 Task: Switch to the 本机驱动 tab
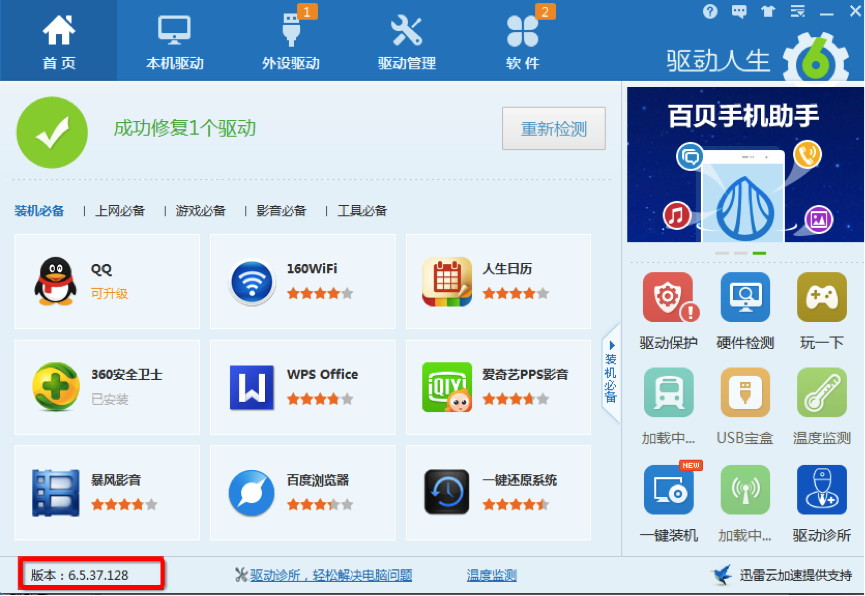[174, 40]
